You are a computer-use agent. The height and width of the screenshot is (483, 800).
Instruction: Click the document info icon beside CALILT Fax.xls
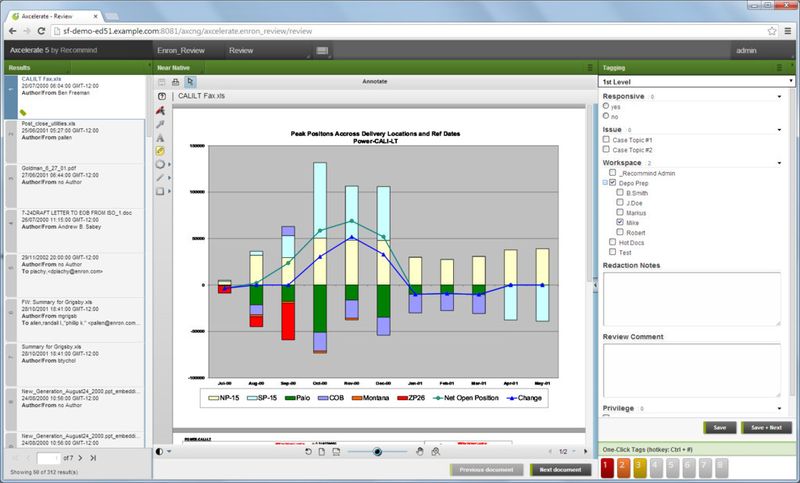click(162, 96)
